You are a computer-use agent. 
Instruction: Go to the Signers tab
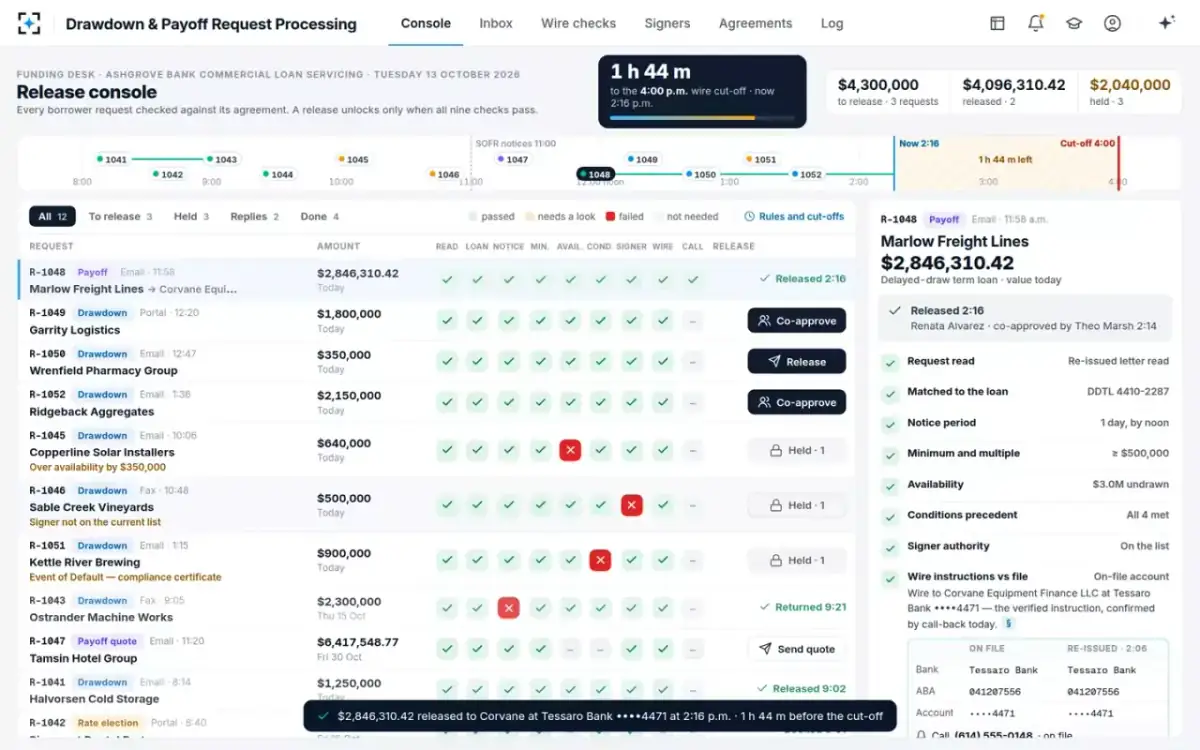pos(667,23)
